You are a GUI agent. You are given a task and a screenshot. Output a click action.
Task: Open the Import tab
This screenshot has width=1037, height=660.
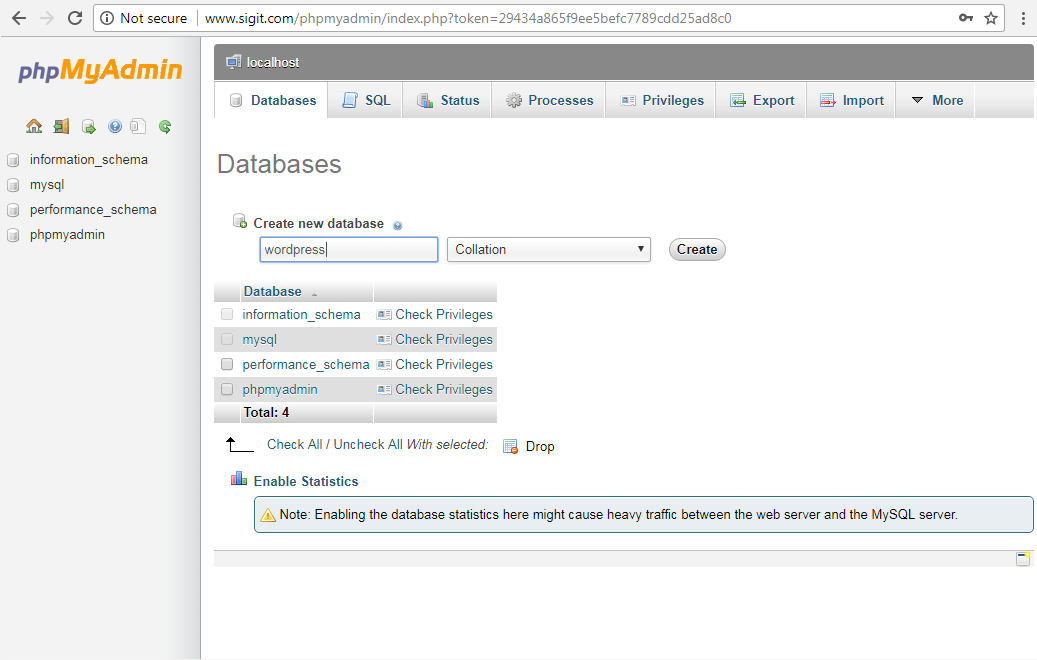point(851,101)
